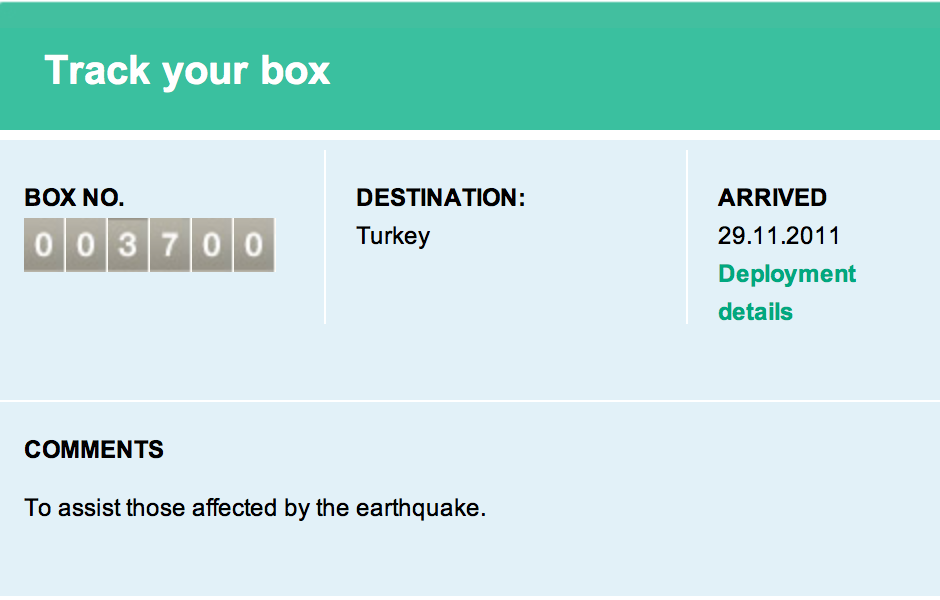Select the second zero tile before the 3
This screenshot has width=940, height=600.
[86, 245]
